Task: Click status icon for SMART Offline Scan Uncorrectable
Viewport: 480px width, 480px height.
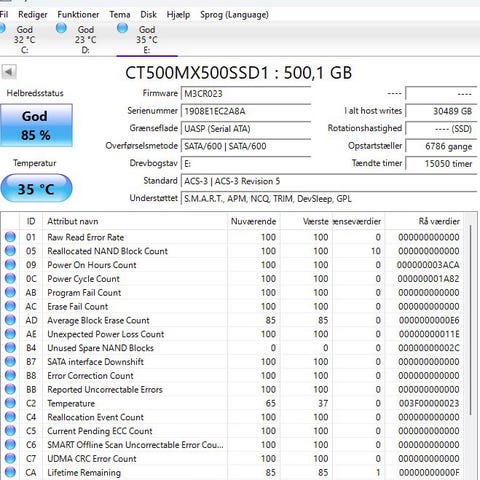Action: coord(10,444)
